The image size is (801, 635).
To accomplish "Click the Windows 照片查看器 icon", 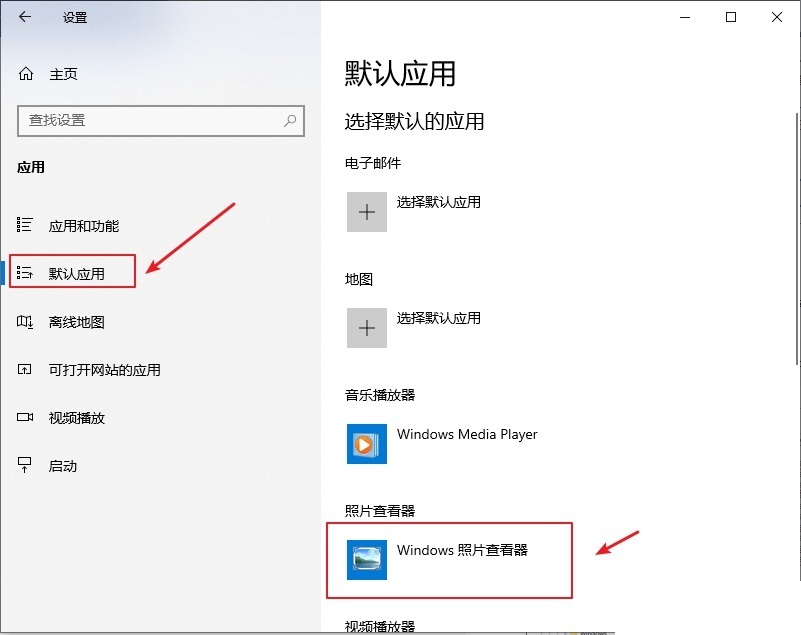I will 367,560.
